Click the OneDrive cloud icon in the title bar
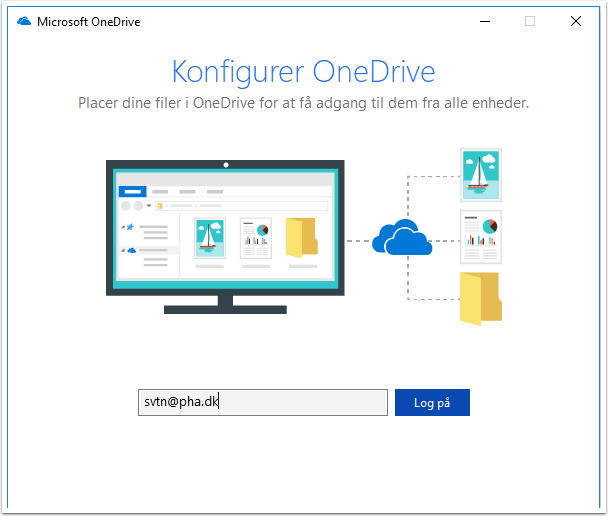Screen dimensions: 608x516 click(x=24, y=21)
